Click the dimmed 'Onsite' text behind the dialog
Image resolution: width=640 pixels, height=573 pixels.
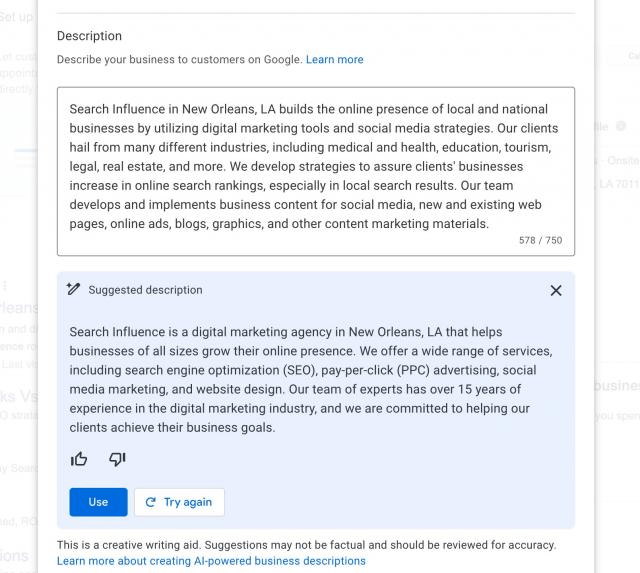[x=623, y=160]
